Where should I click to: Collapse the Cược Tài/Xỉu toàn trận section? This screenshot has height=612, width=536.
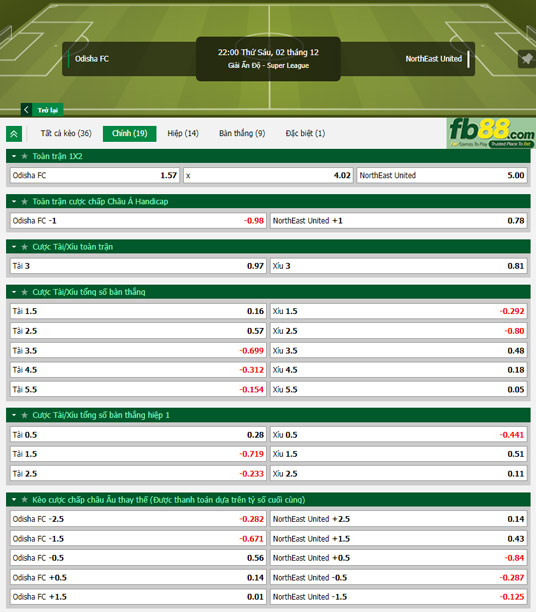[x=14, y=247]
